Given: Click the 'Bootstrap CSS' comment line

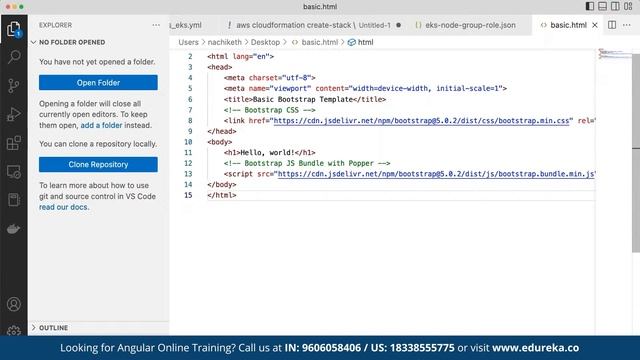Looking at the screenshot, I should 269,110.
